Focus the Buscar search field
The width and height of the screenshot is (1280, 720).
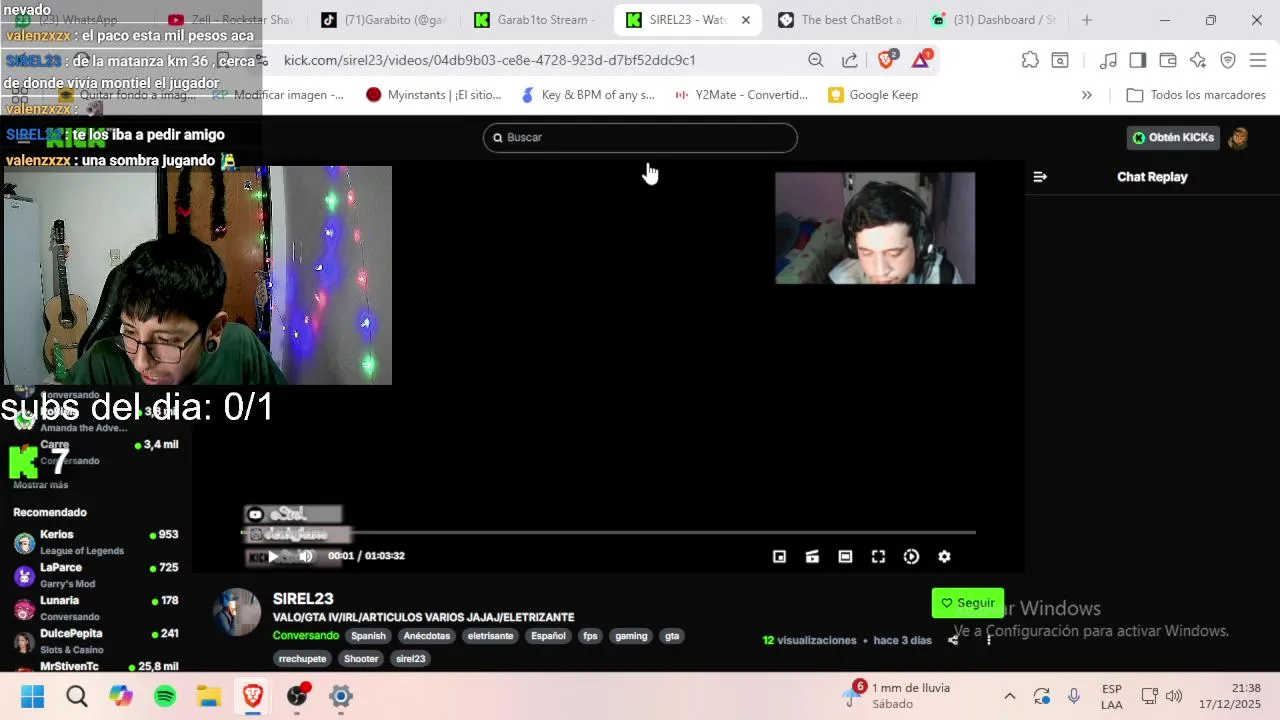pos(640,137)
